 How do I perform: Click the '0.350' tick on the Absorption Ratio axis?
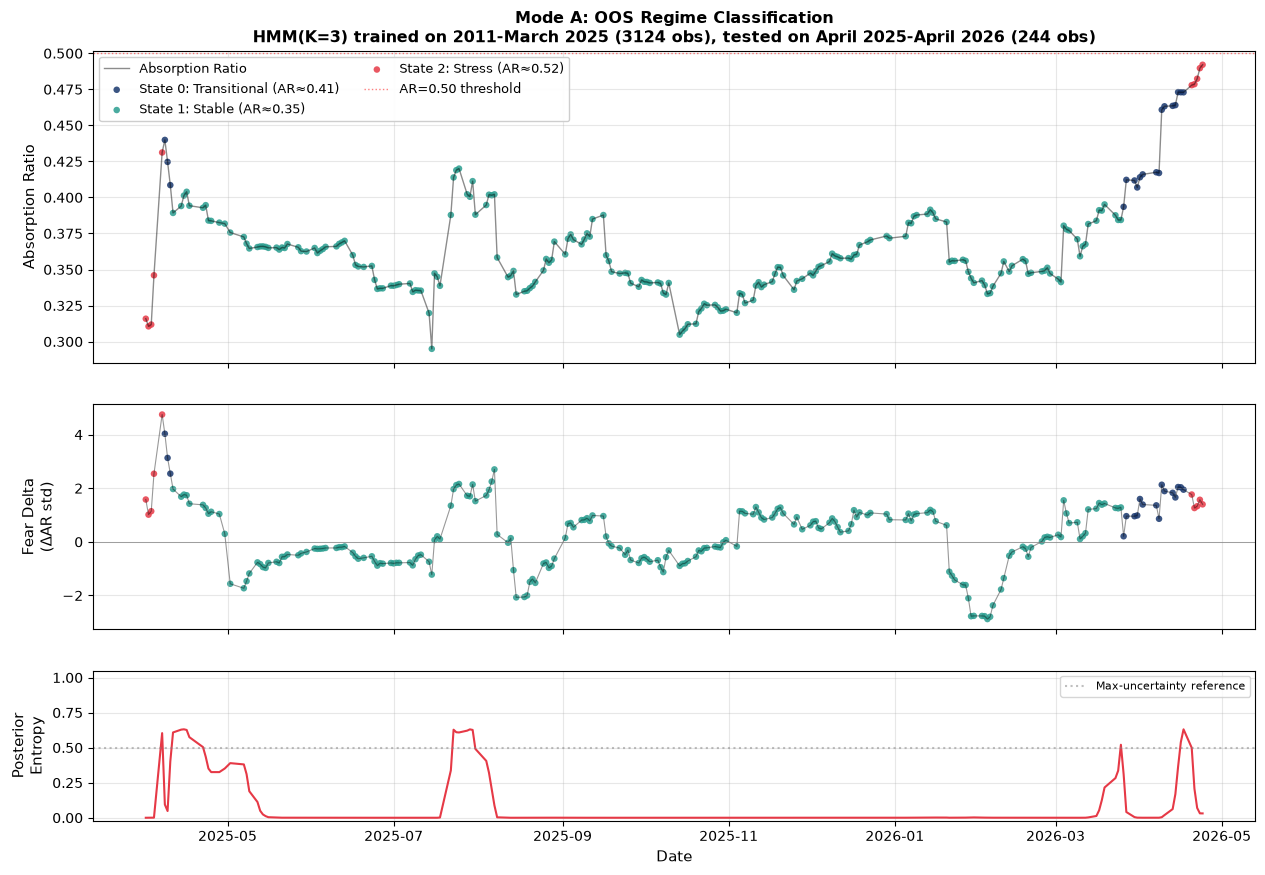coord(65,270)
